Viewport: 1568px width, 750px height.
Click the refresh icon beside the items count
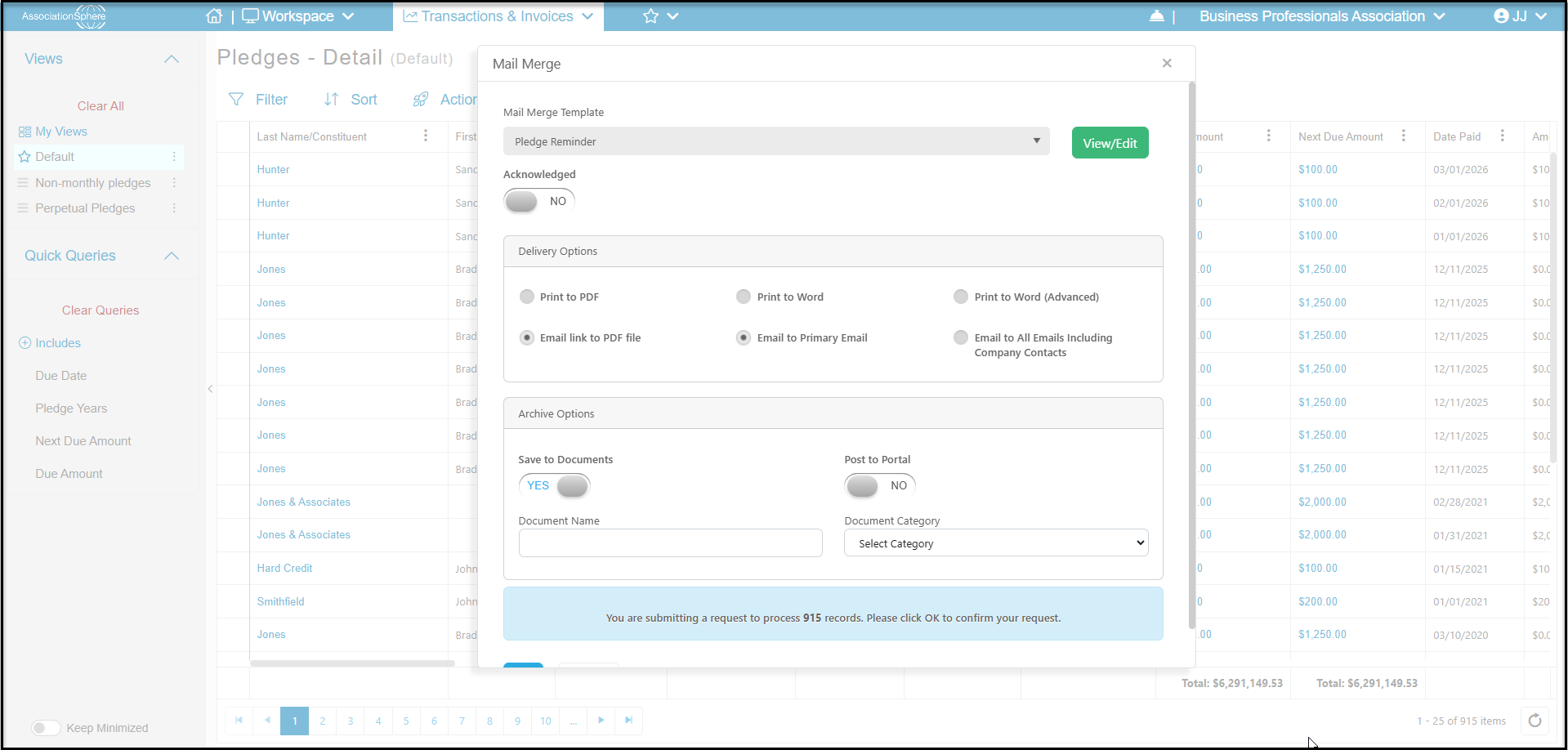coord(1534,721)
